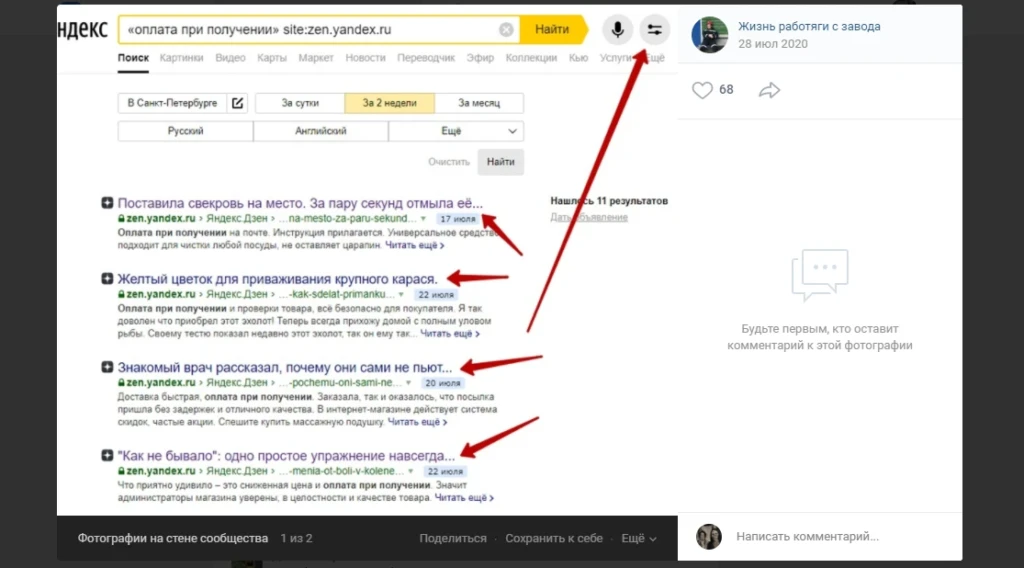The image size is (1024, 568).
Task: Open dropdown arrow after menia-ot-boli-v-kolene URL
Action: [x=411, y=471]
